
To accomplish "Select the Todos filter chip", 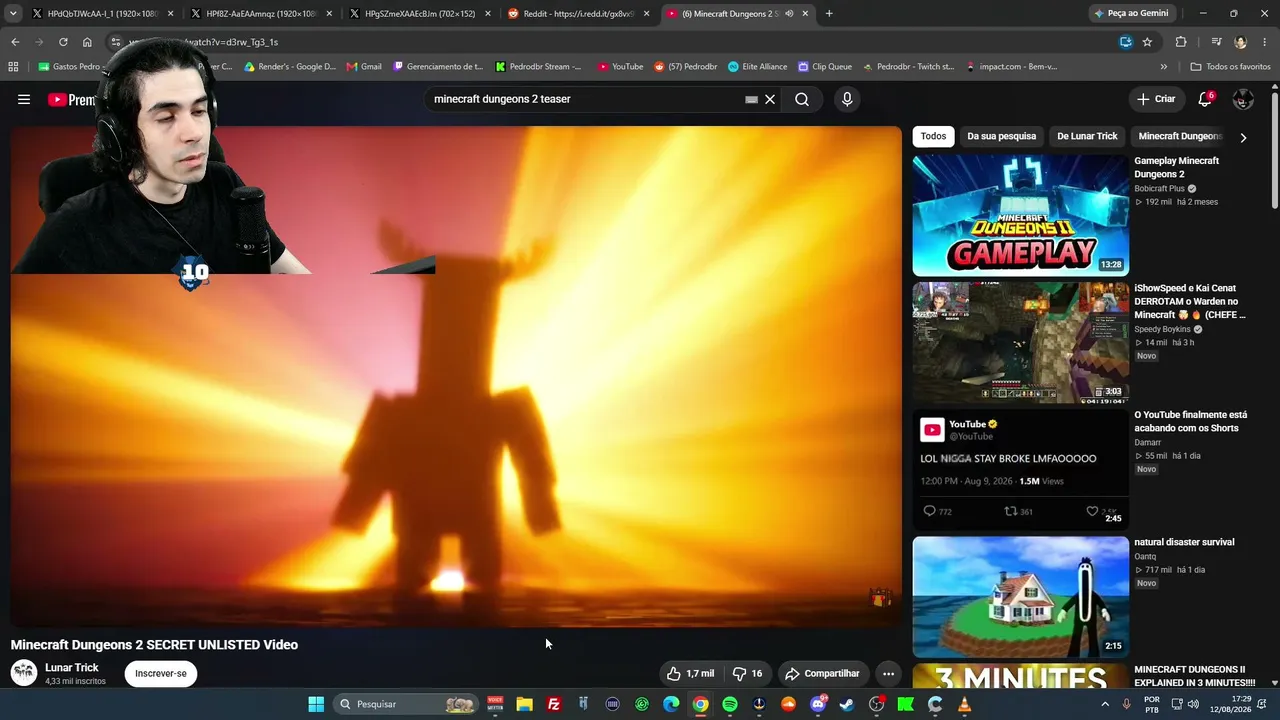I will tap(933, 136).
